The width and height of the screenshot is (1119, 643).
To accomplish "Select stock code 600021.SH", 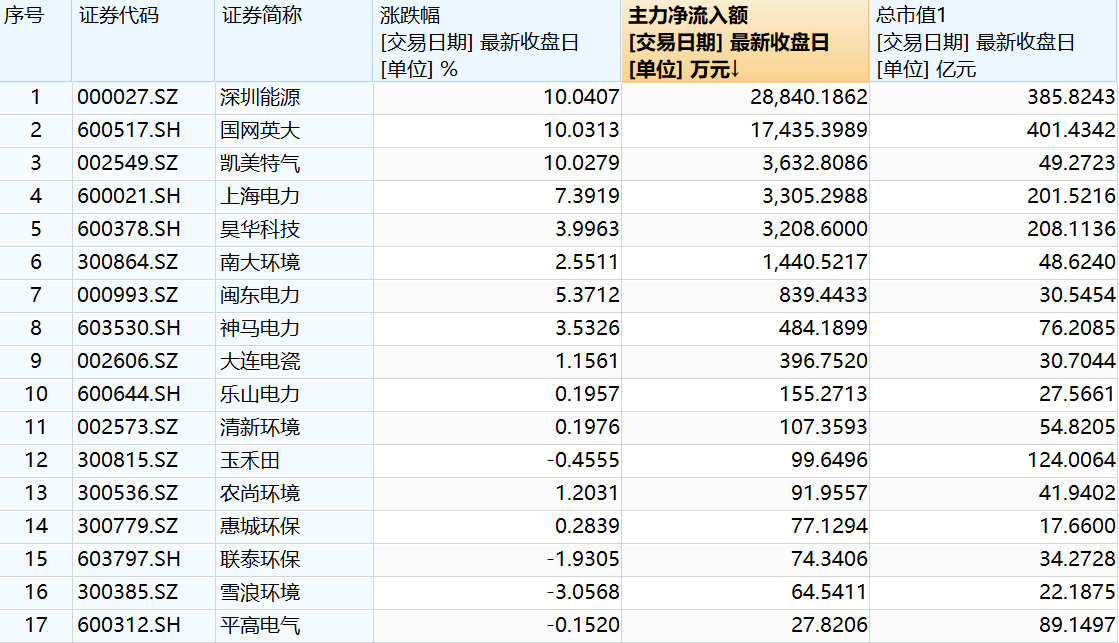I will tap(128, 196).
